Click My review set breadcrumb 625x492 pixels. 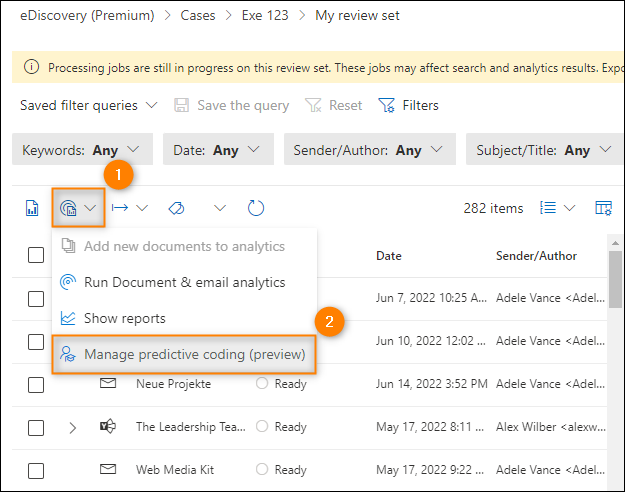pyautogui.click(x=357, y=16)
